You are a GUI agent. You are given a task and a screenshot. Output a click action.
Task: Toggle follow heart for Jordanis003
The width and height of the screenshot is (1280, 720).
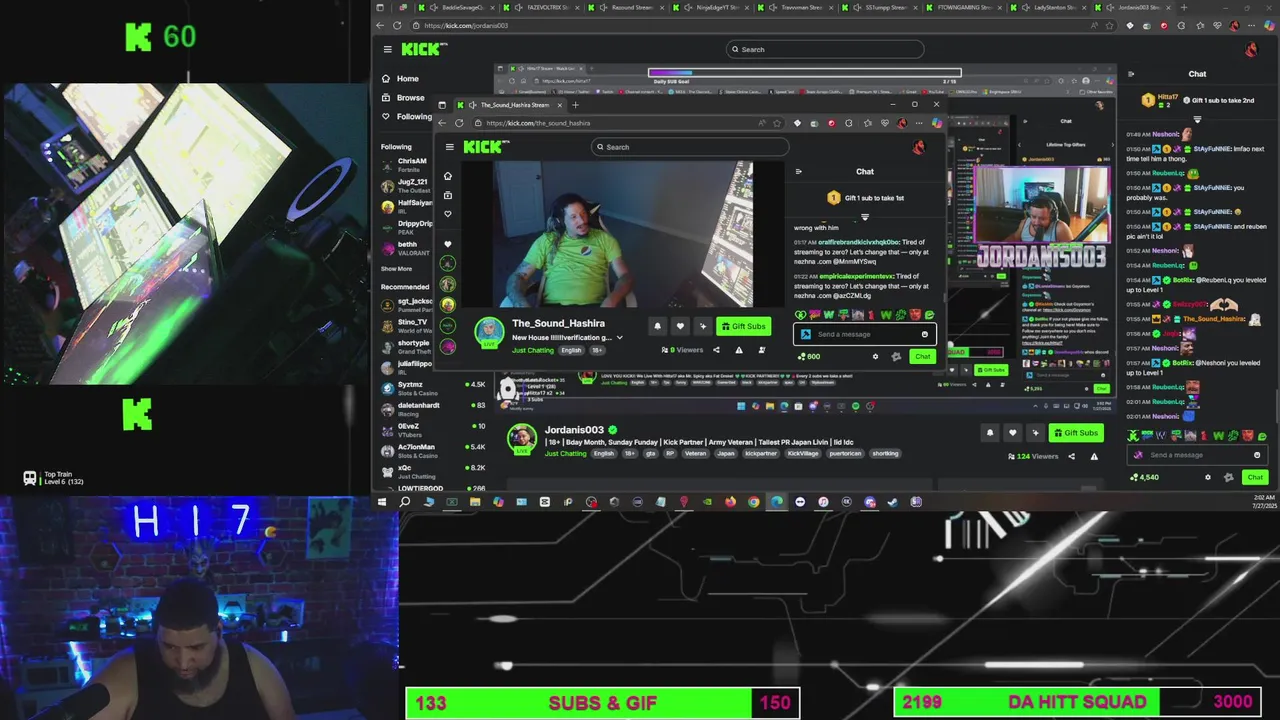click(1012, 433)
